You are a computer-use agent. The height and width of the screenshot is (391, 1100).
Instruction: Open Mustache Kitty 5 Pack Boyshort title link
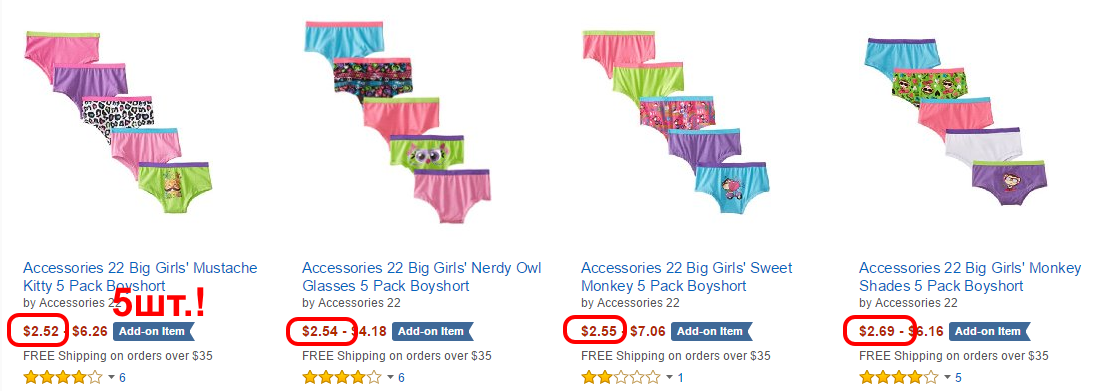pos(140,277)
